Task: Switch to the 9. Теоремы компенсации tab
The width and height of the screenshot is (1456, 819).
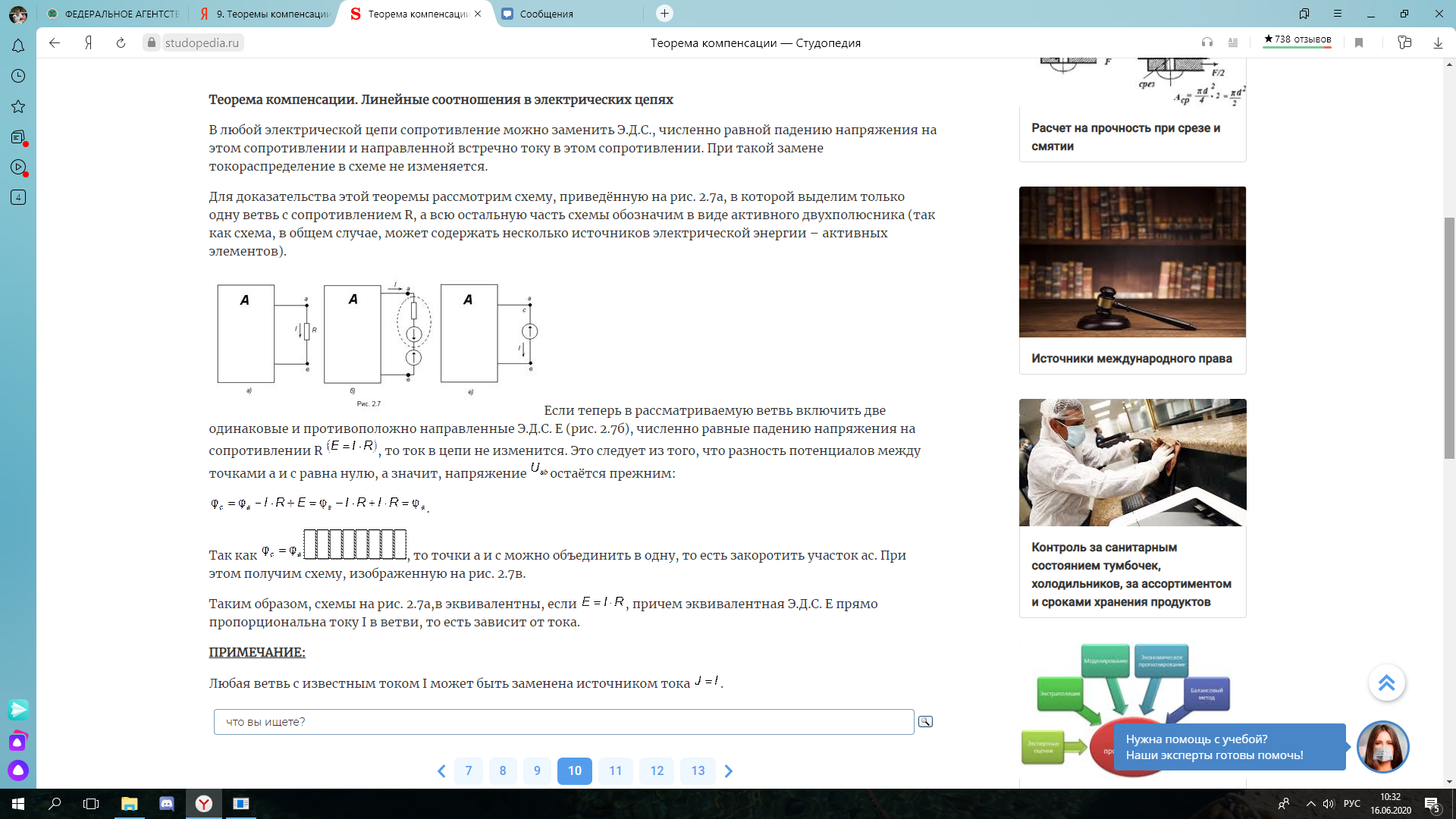Action: click(265, 14)
